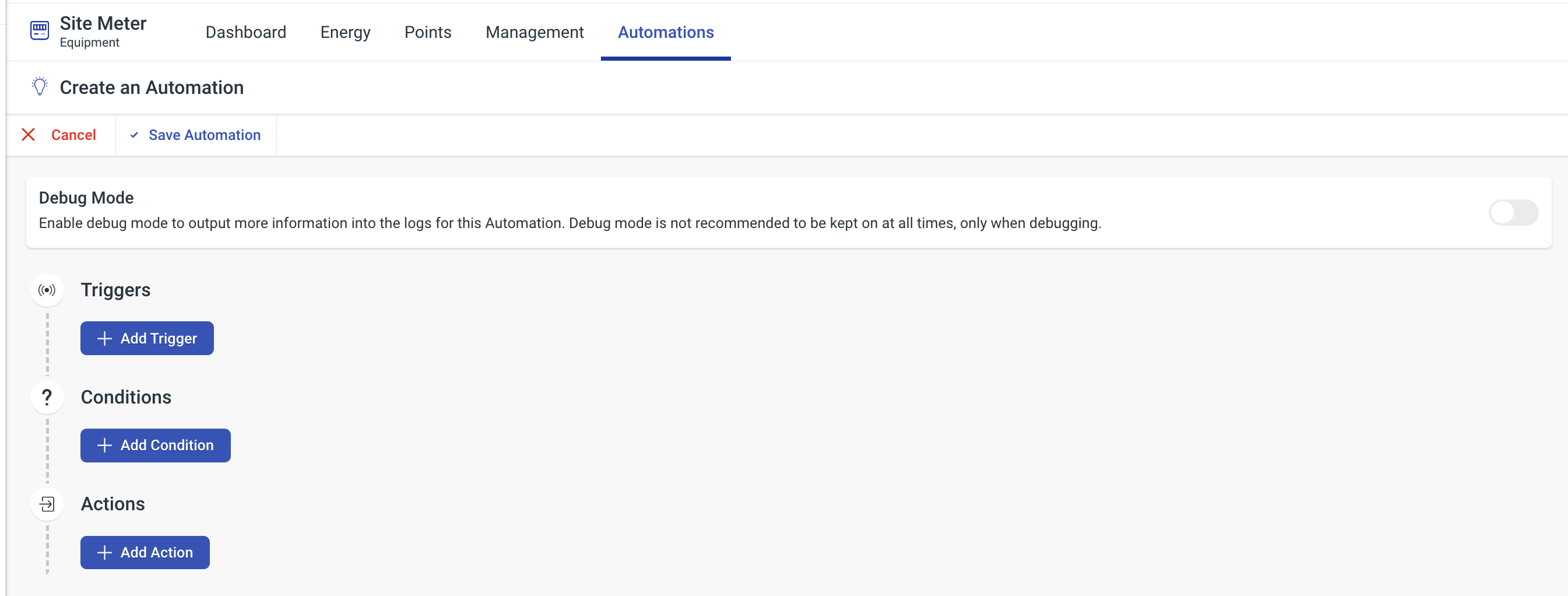Click the Create an Automation heading
This screenshot has width=1568, height=596.
coord(152,87)
